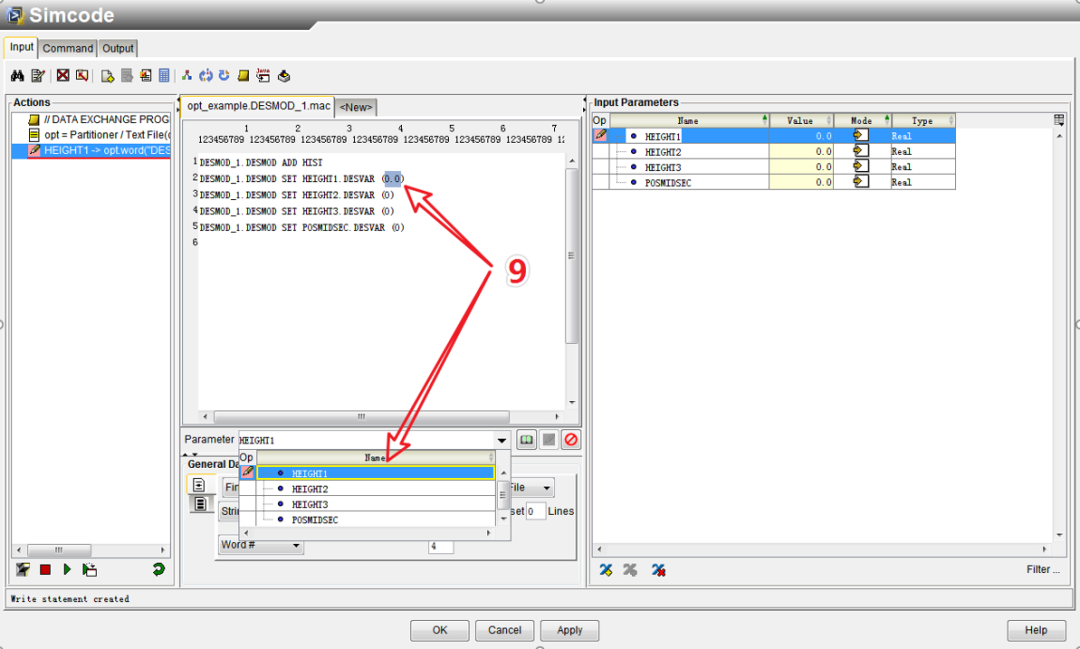This screenshot has height=649, width=1080.
Task: Select HEIGHT3 in the parameter dropdown list
Action: pyautogui.click(x=310, y=505)
